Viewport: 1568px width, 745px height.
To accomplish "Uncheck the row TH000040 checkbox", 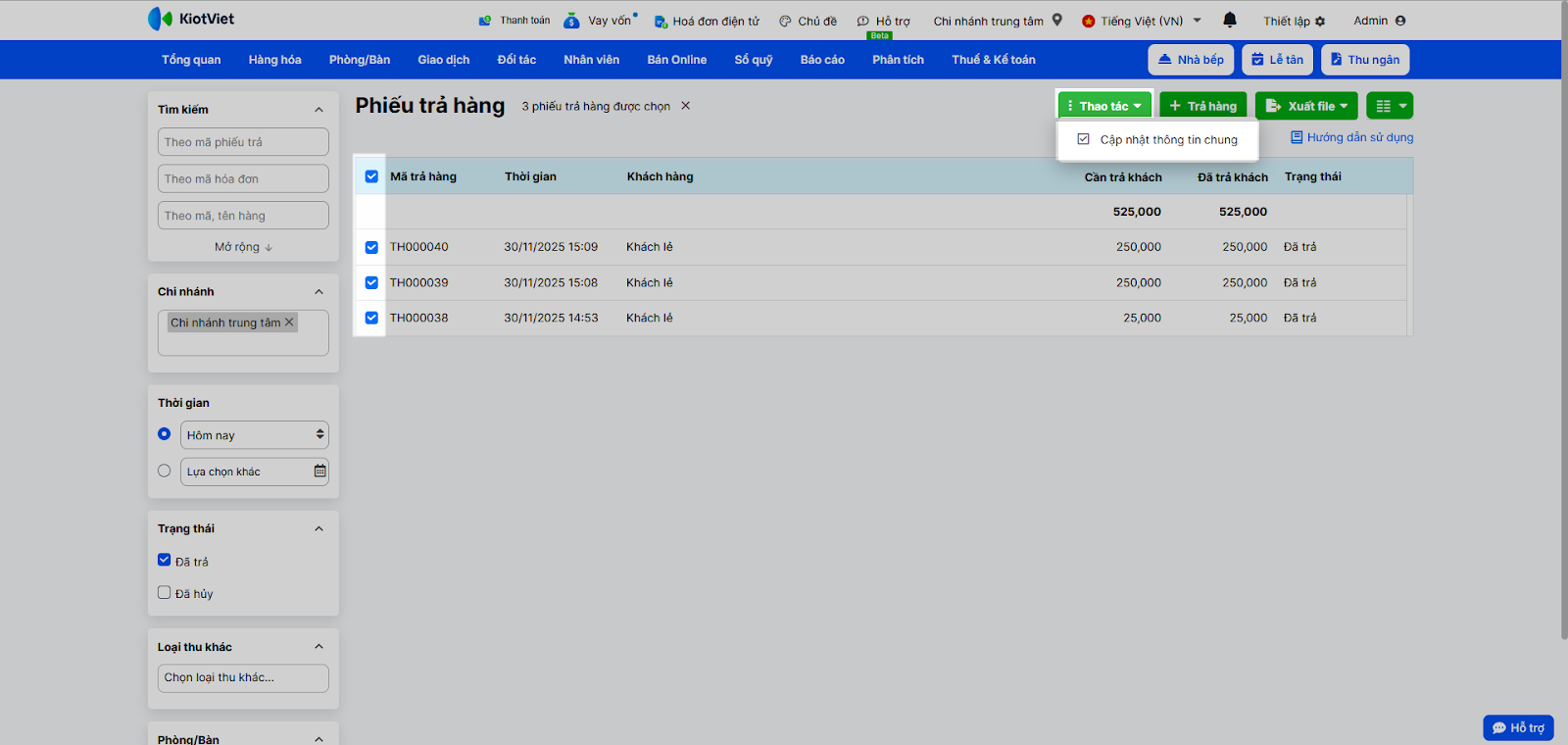I will pyautogui.click(x=371, y=247).
